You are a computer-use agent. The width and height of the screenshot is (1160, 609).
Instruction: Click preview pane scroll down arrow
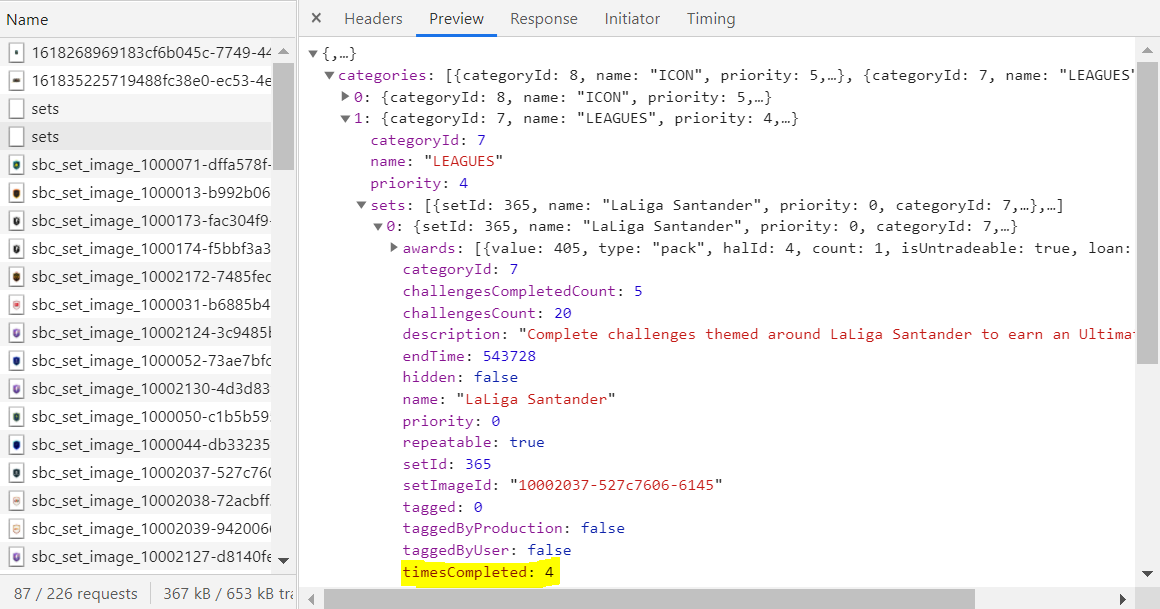point(1147,573)
